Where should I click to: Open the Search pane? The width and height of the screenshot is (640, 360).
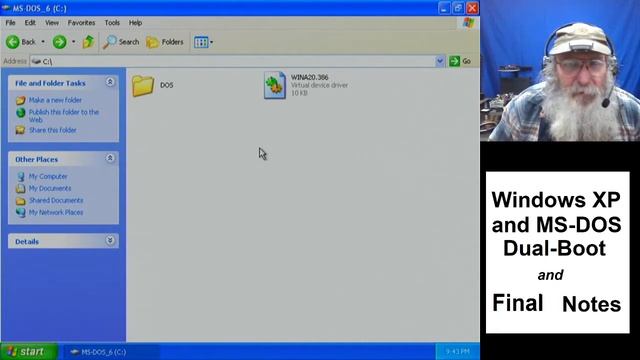tap(121, 42)
